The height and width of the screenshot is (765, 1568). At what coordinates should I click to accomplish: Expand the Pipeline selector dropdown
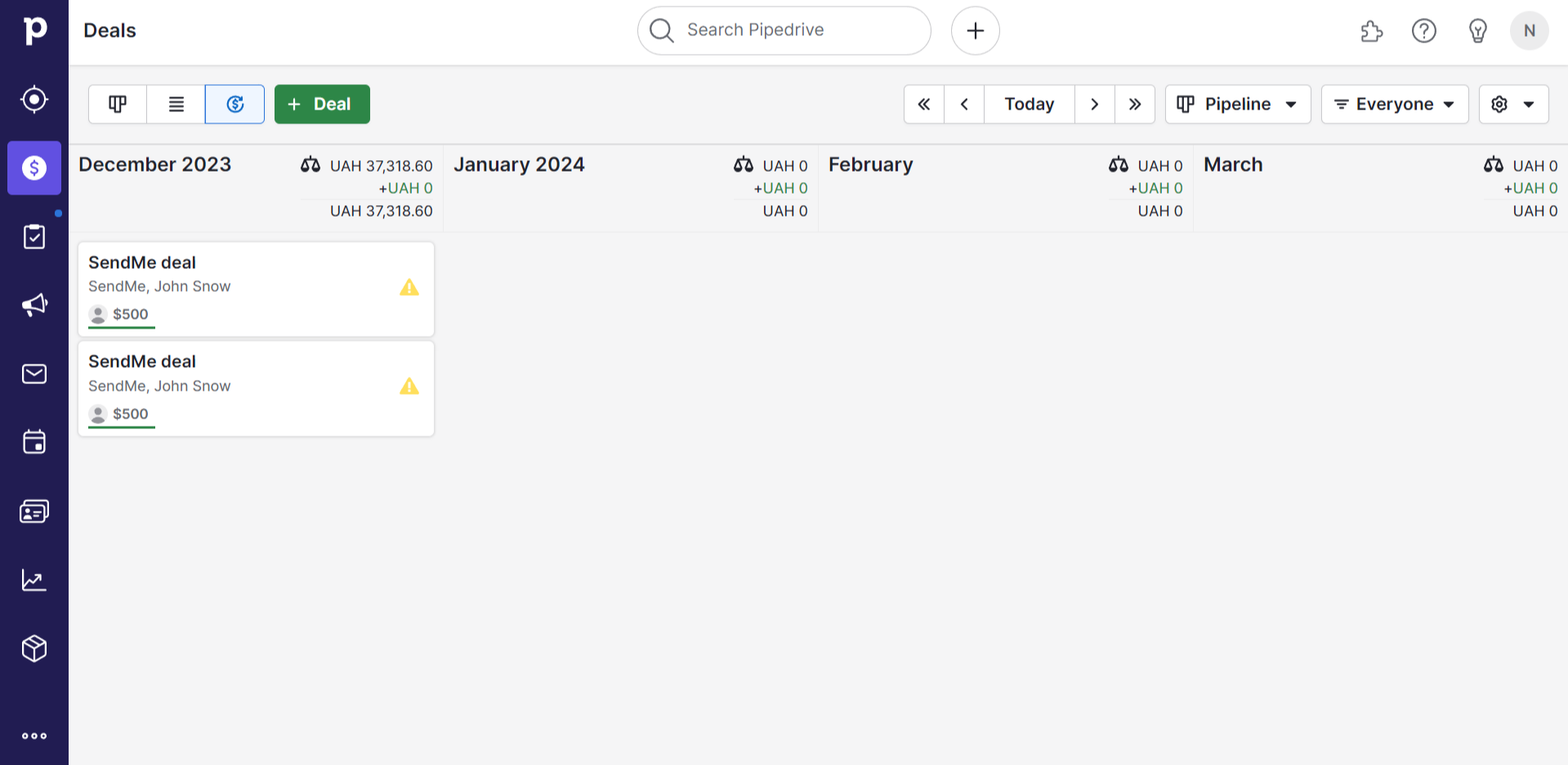tap(1237, 105)
